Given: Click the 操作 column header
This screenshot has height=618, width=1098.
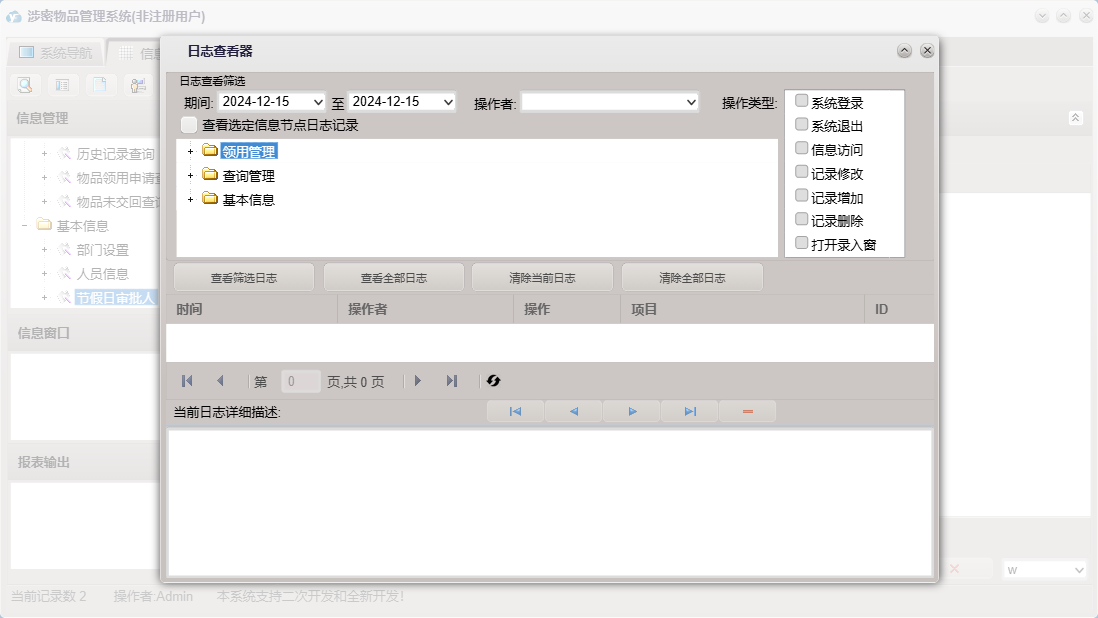Looking at the screenshot, I should (x=567, y=309).
